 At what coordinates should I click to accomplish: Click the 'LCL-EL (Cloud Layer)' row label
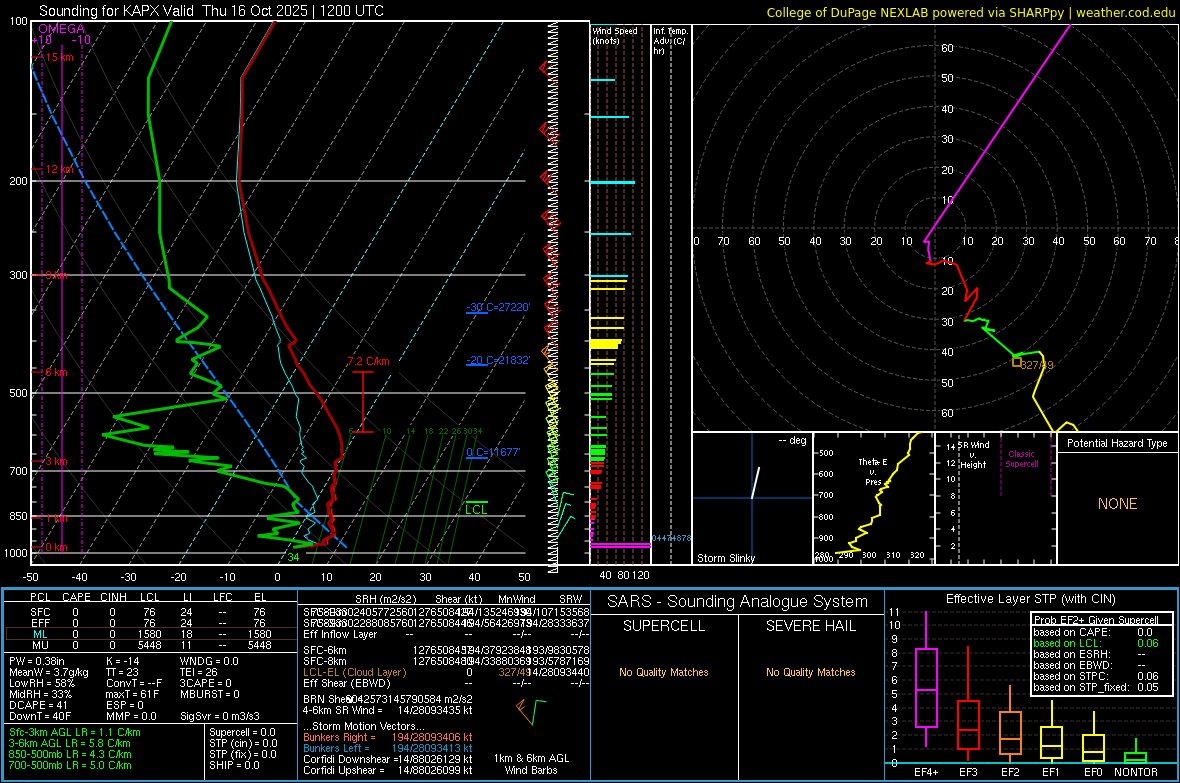pos(354,672)
